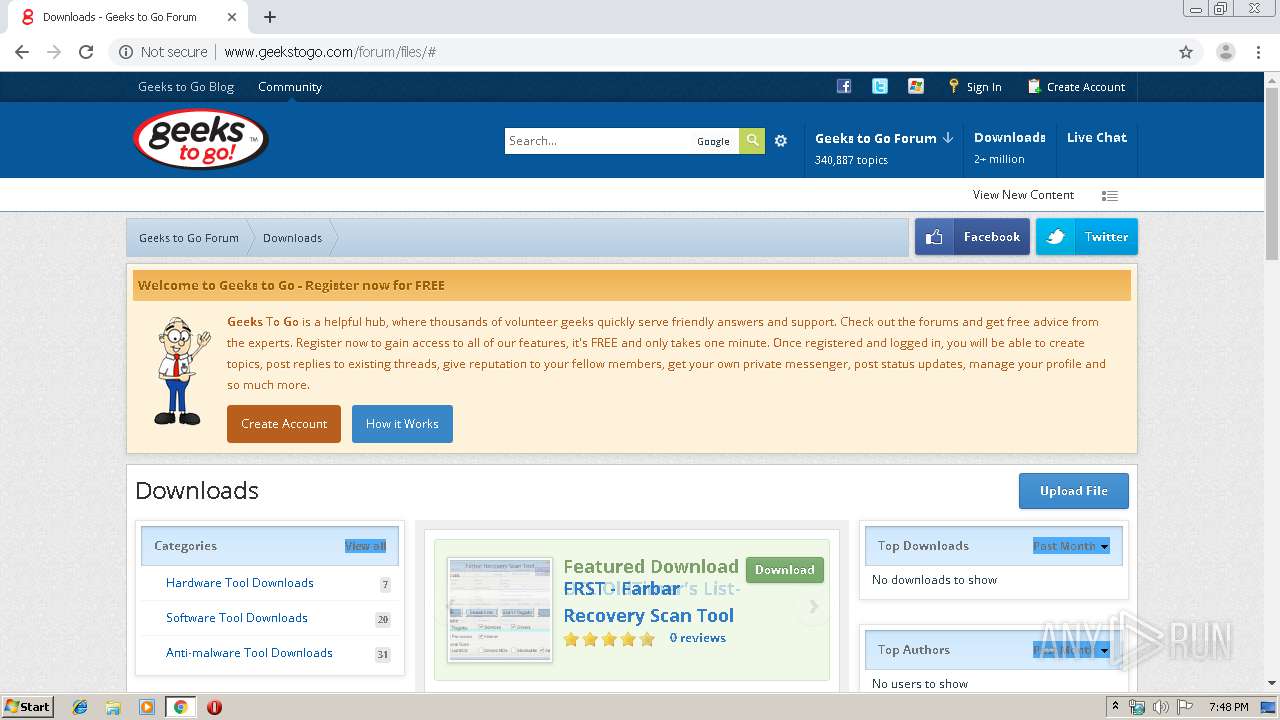Click the How it Works button
The image size is (1280, 720).
click(x=402, y=424)
